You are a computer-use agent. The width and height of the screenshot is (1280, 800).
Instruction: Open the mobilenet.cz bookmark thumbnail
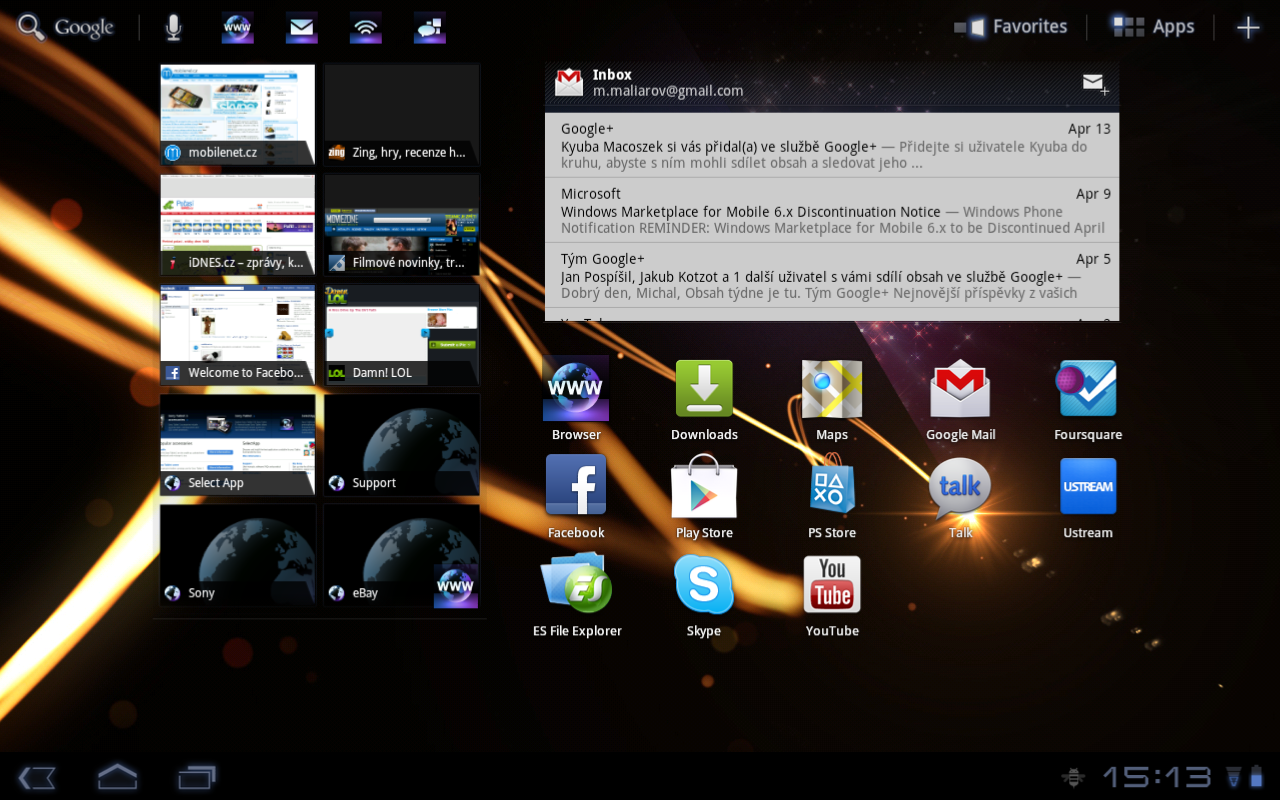[237, 115]
